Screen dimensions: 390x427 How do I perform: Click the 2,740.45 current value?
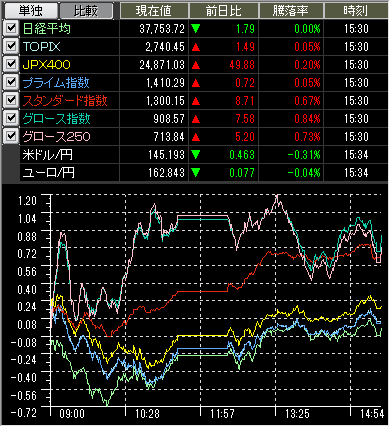click(x=165, y=47)
